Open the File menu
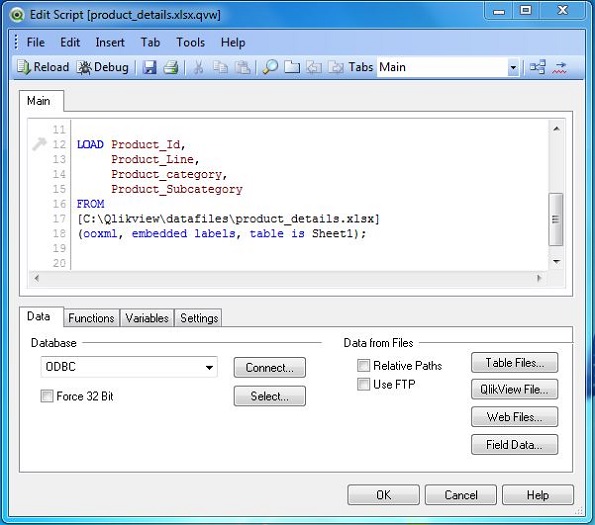Image resolution: width=595 pixels, height=525 pixels. (x=36, y=42)
